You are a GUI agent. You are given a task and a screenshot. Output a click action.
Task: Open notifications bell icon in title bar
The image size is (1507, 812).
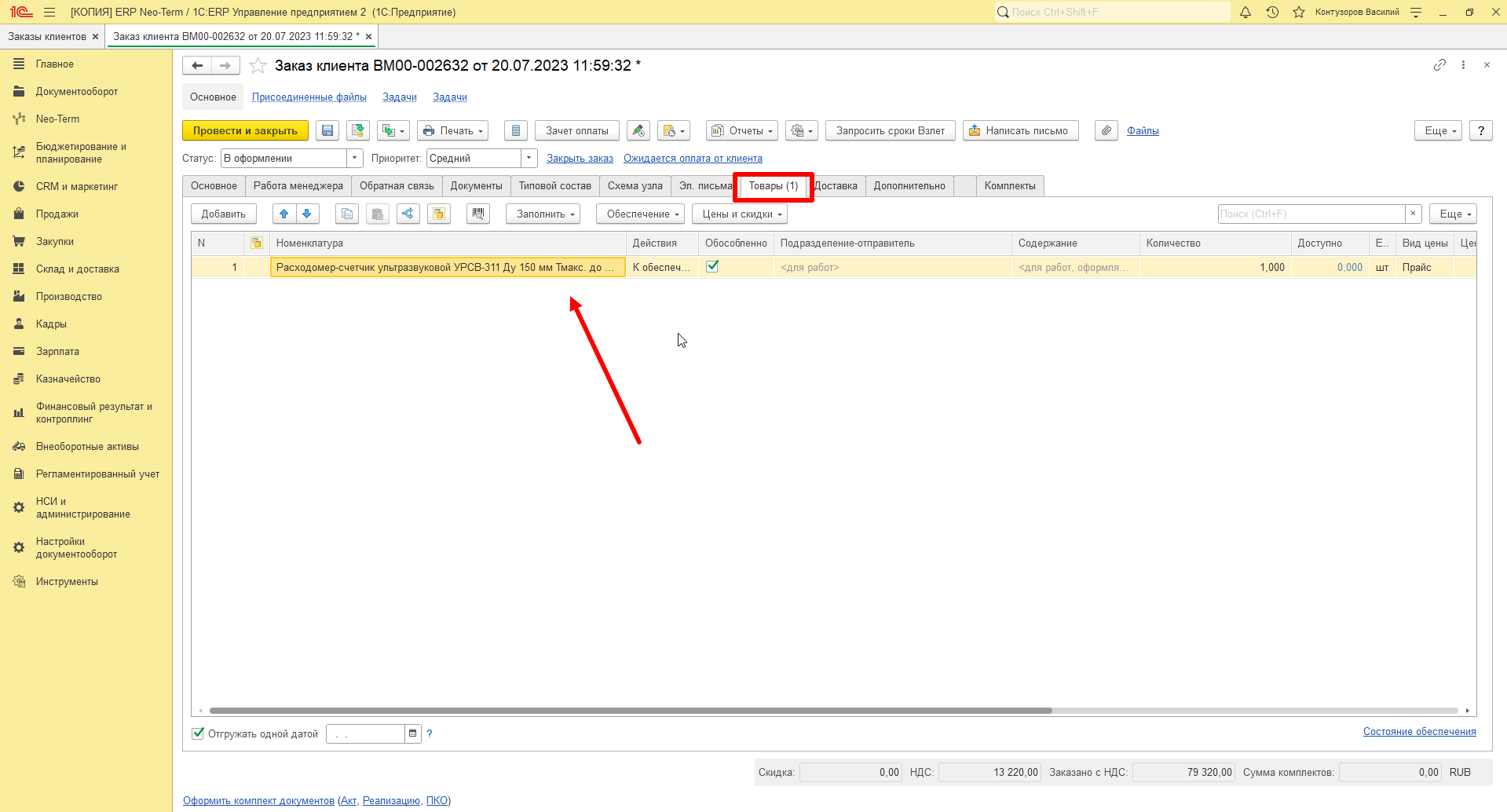click(x=1245, y=12)
